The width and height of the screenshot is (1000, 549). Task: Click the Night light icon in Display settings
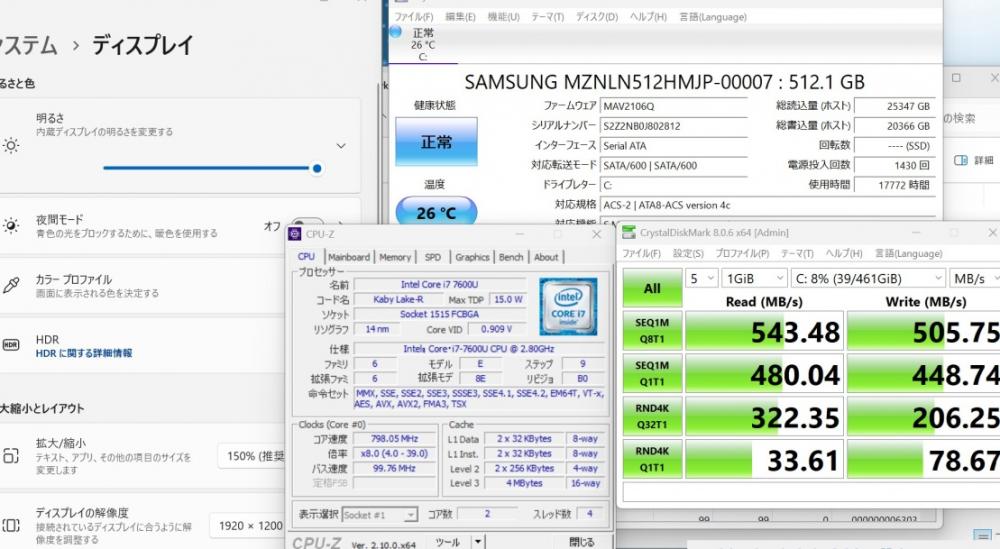point(11,226)
